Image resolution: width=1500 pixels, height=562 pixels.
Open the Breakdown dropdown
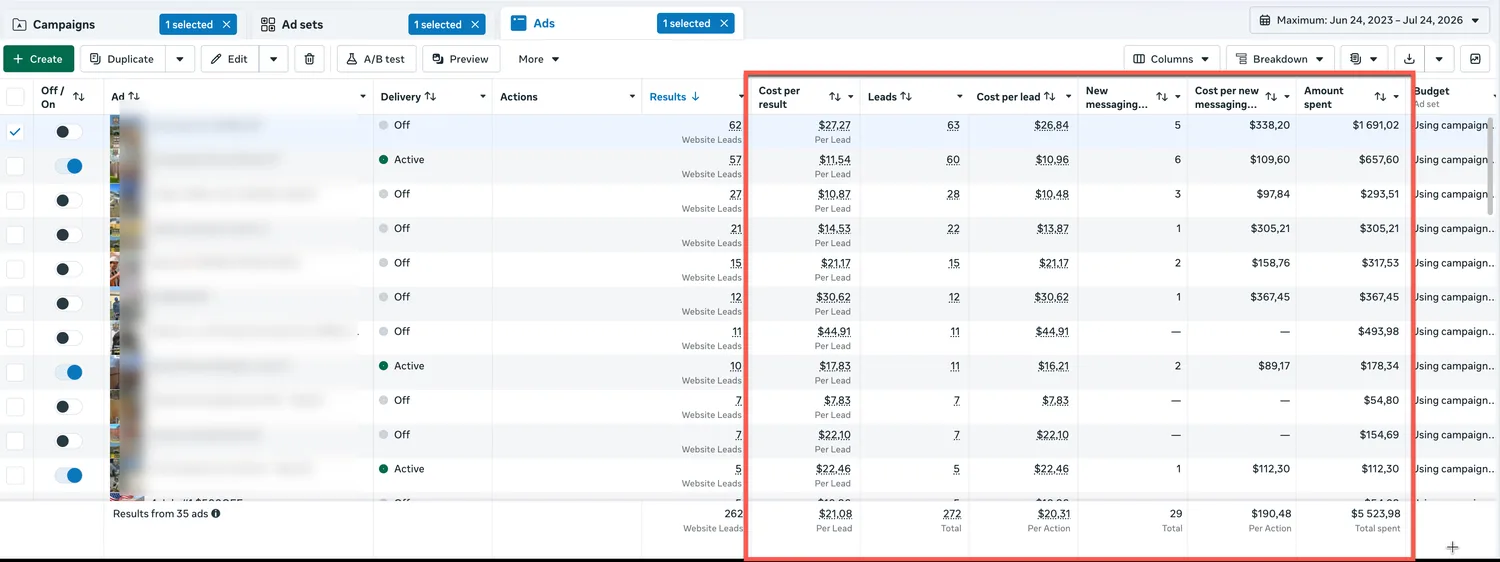[1280, 59]
